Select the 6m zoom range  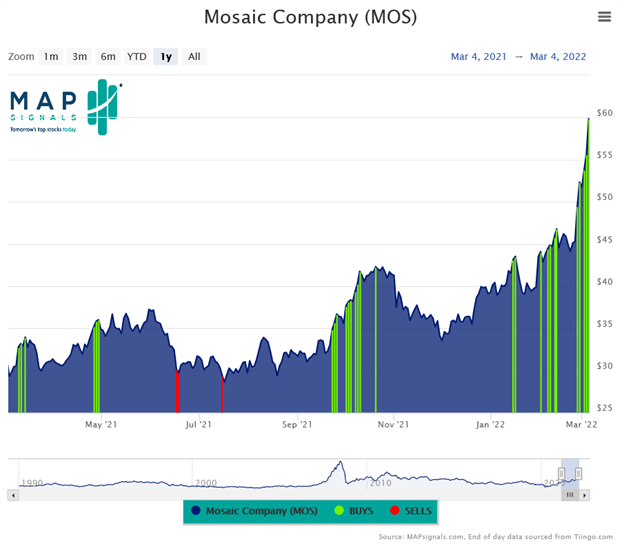pos(108,57)
